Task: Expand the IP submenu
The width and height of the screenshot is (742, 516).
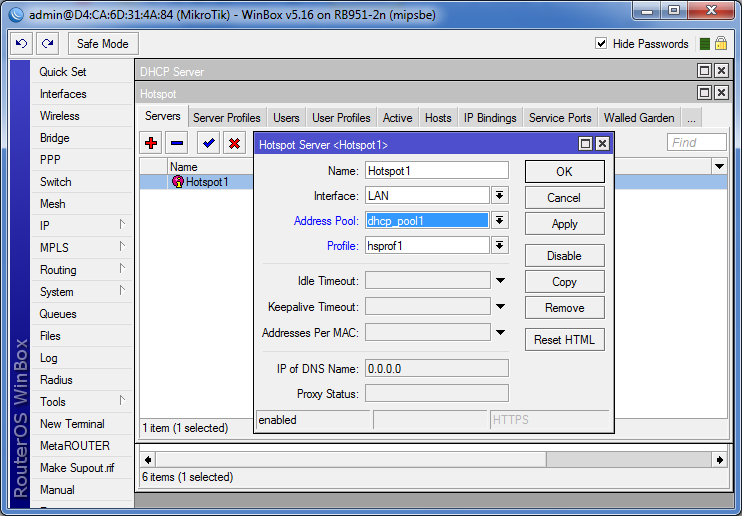Action: tap(122, 224)
